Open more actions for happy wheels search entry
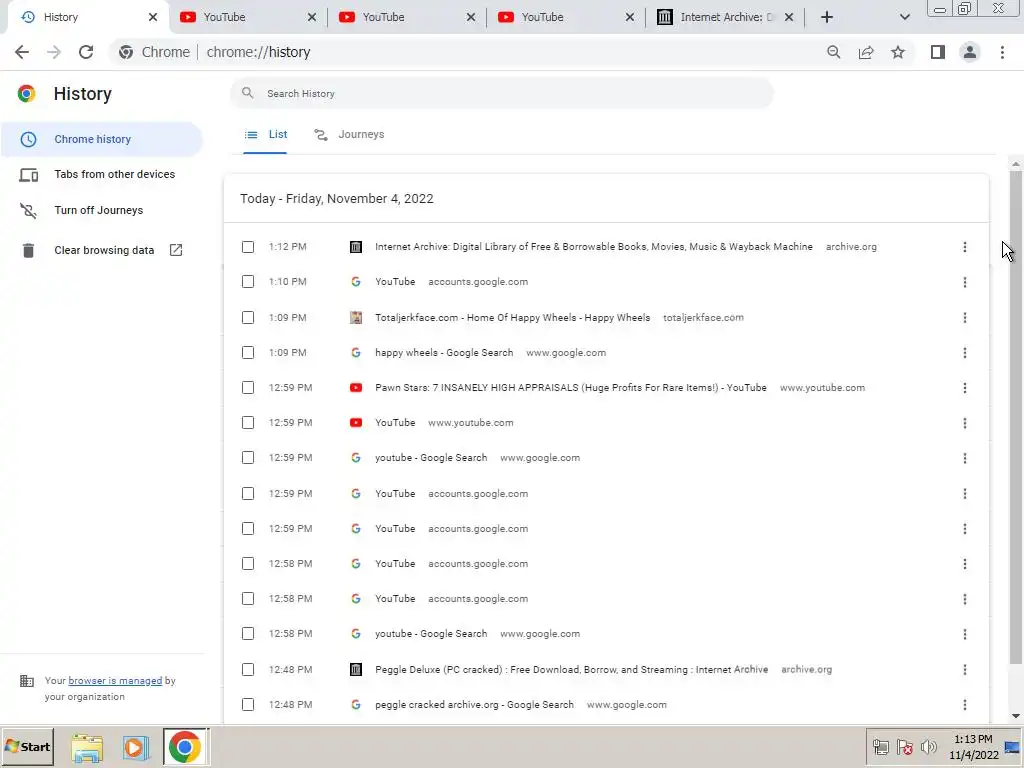This screenshot has width=1024, height=768. (965, 353)
